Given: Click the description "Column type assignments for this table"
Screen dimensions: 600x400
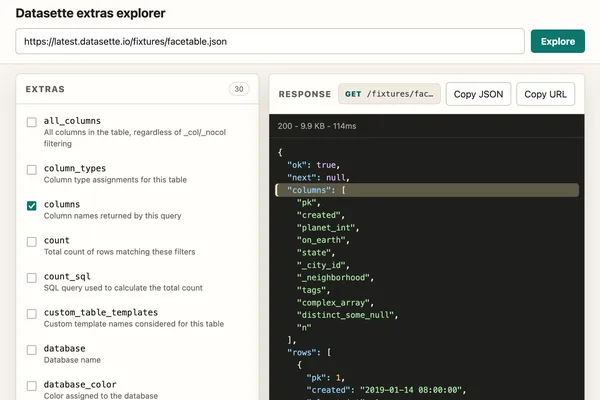Looking at the screenshot, I should click(x=115, y=180).
